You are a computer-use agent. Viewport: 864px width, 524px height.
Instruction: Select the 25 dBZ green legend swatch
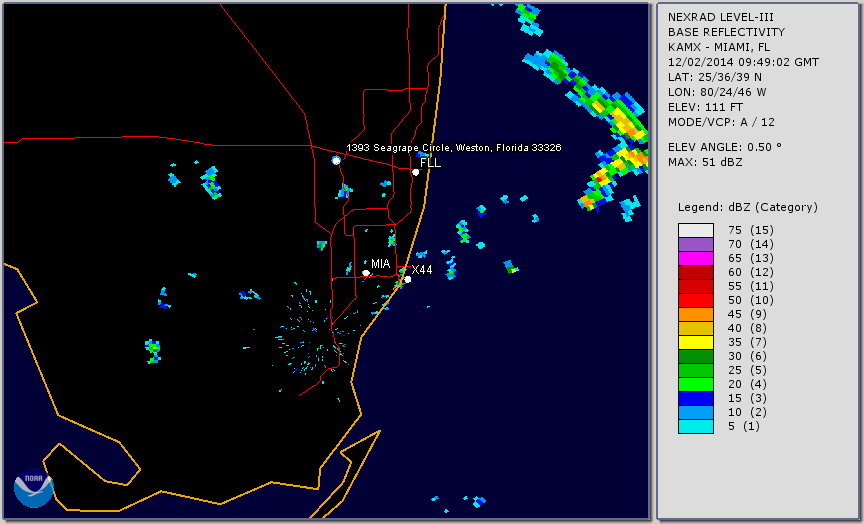tap(696, 370)
